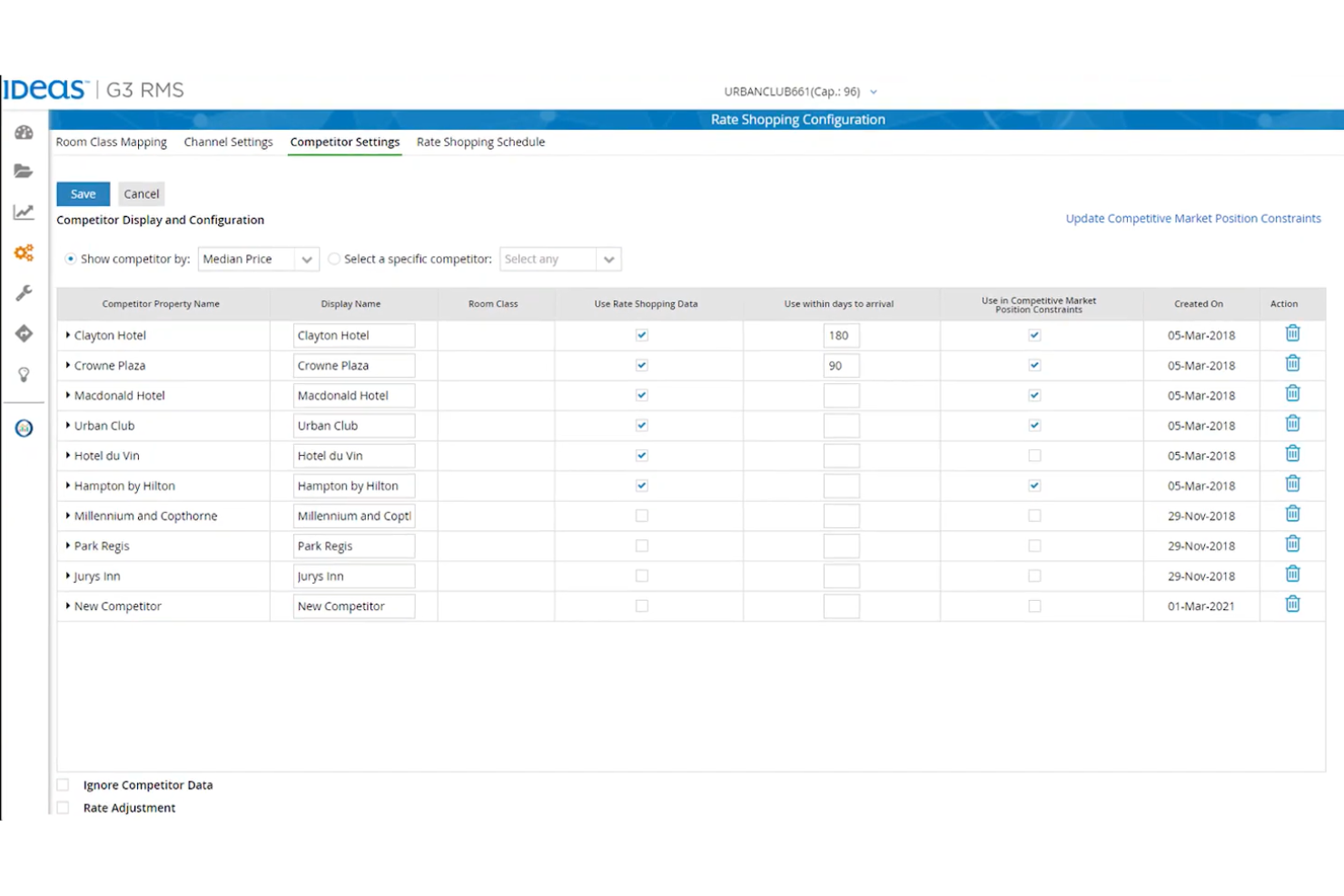Delete the Millennium and Copthorne competitor
The image size is (1344, 896).
click(1292, 514)
